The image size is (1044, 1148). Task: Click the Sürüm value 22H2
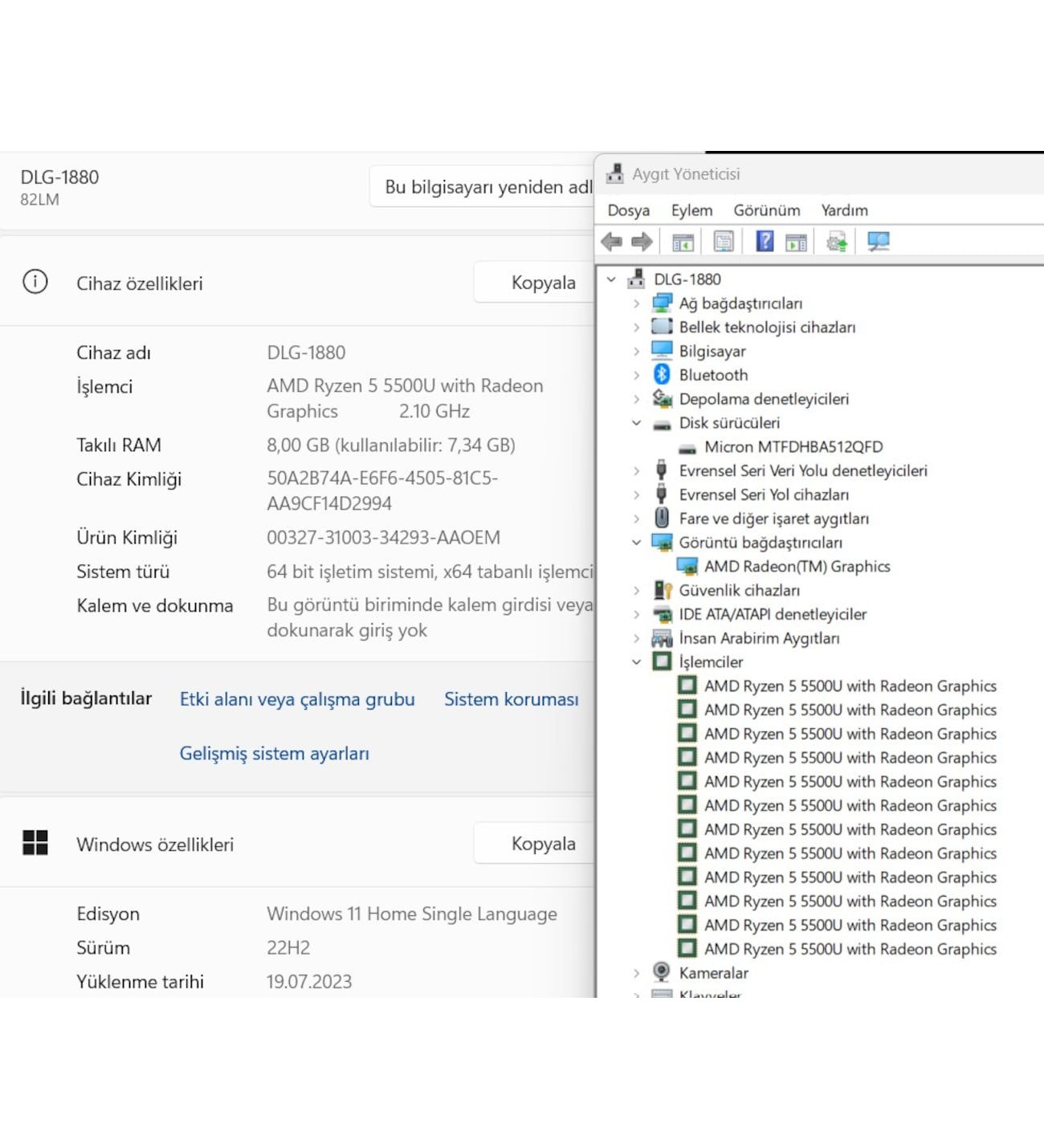[288, 948]
